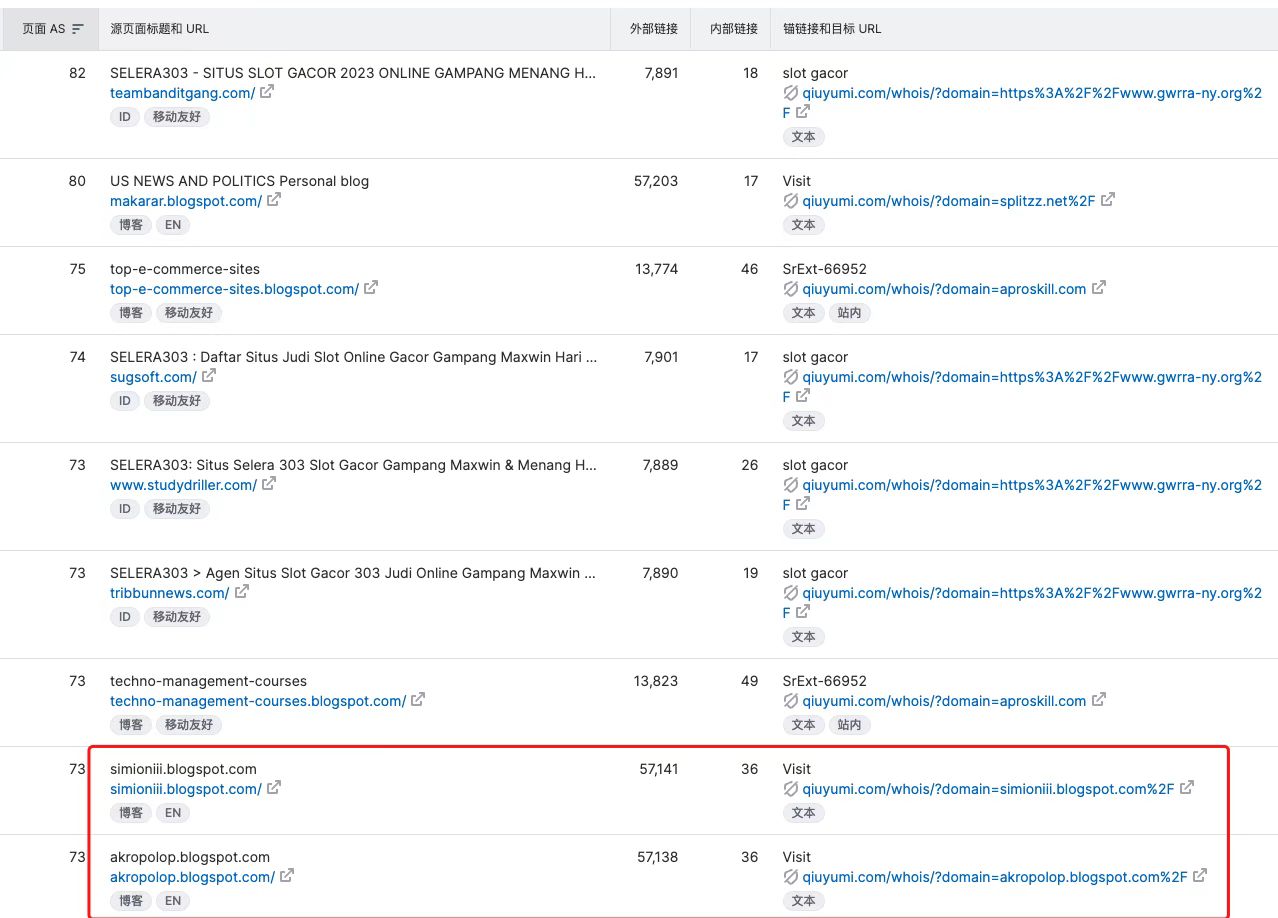Image resolution: width=1278 pixels, height=918 pixels.
Task: Click the 锚链接和目标 URL column header
Action: [832, 29]
